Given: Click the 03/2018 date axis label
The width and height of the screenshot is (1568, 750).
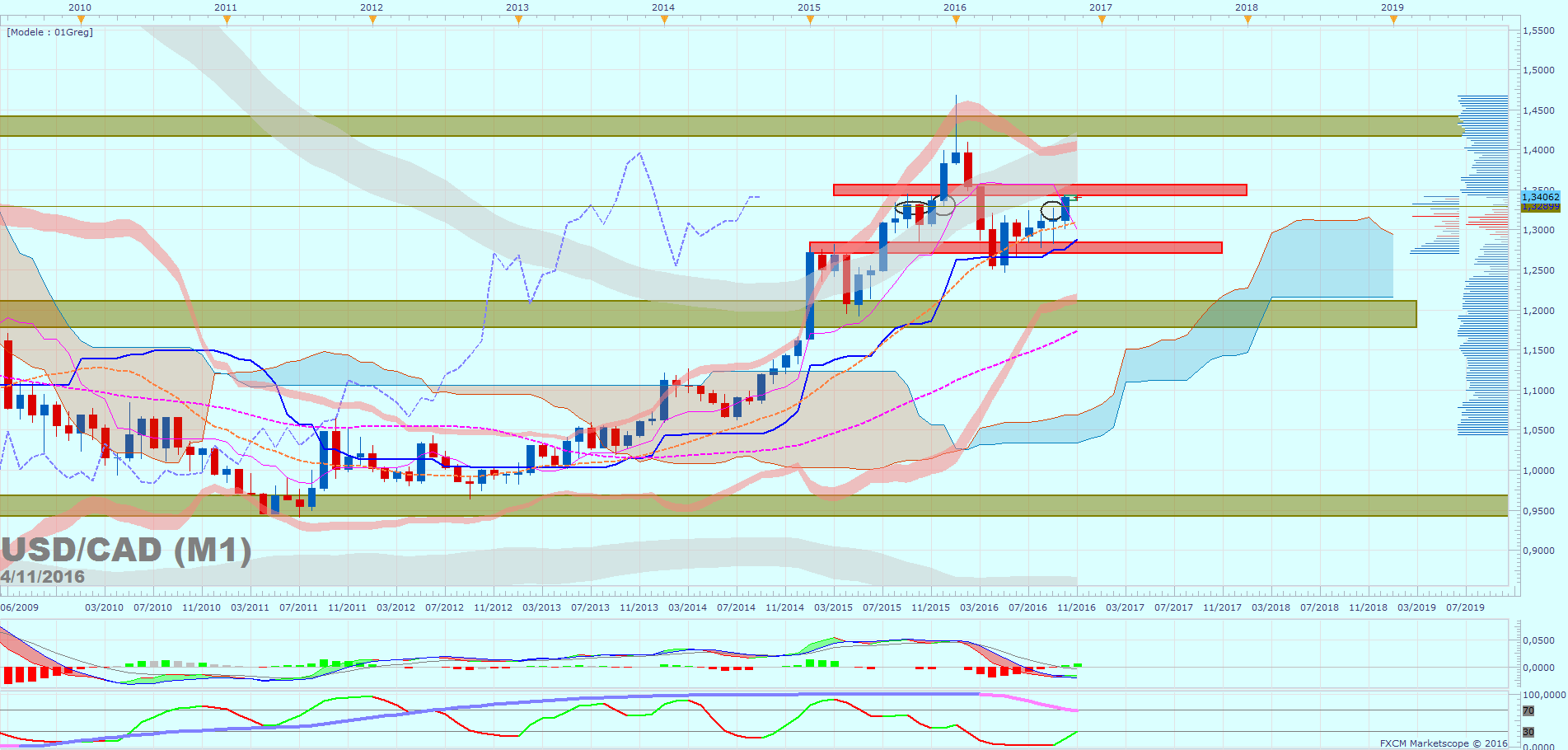Looking at the screenshot, I should [x=1271, y=607].
